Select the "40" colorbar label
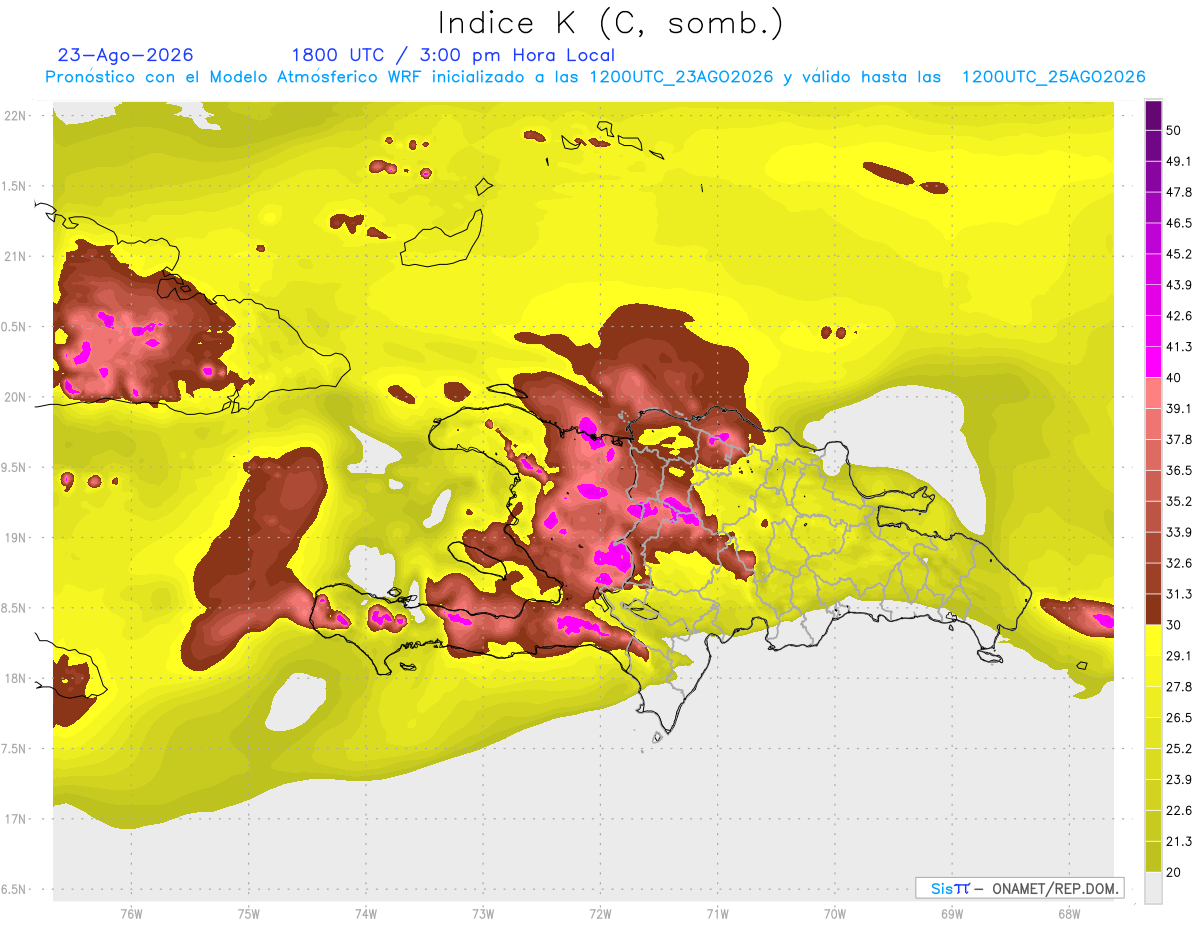1200x927 pixels. click(1175, 378)
